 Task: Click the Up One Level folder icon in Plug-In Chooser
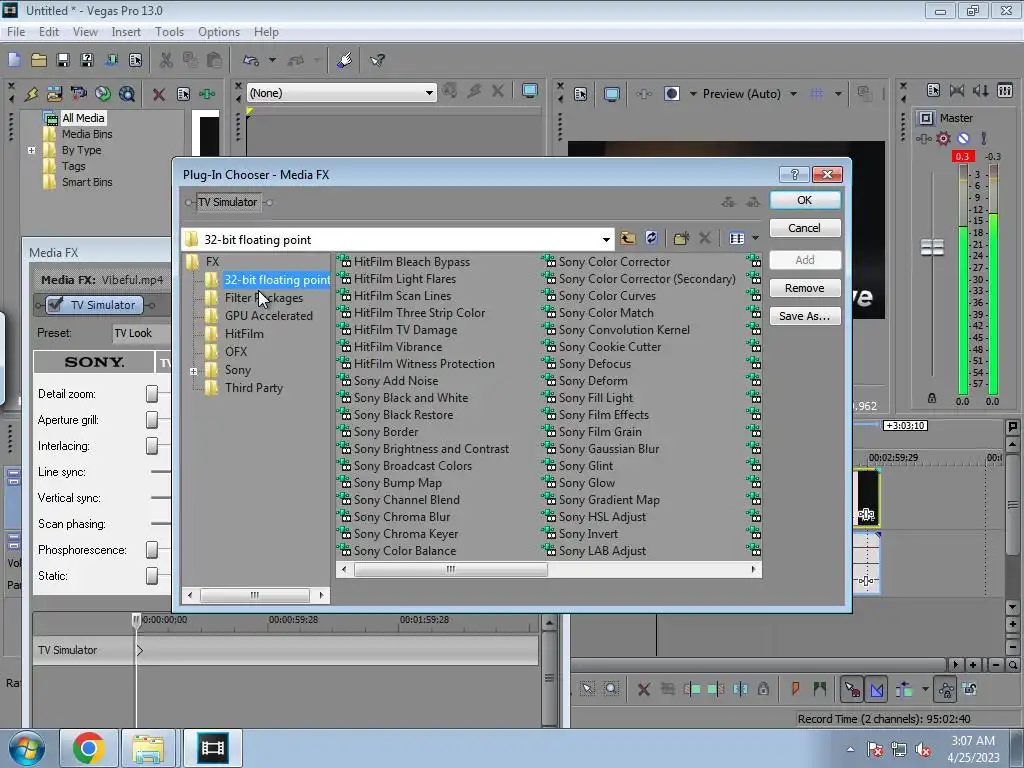pos(628,238)
